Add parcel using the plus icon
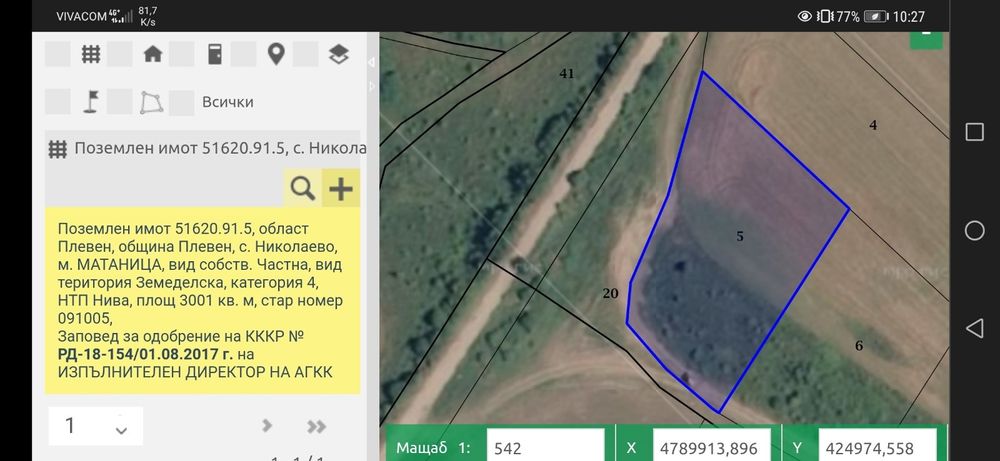Screen dimensions: 1000x461 pos(341,189)
